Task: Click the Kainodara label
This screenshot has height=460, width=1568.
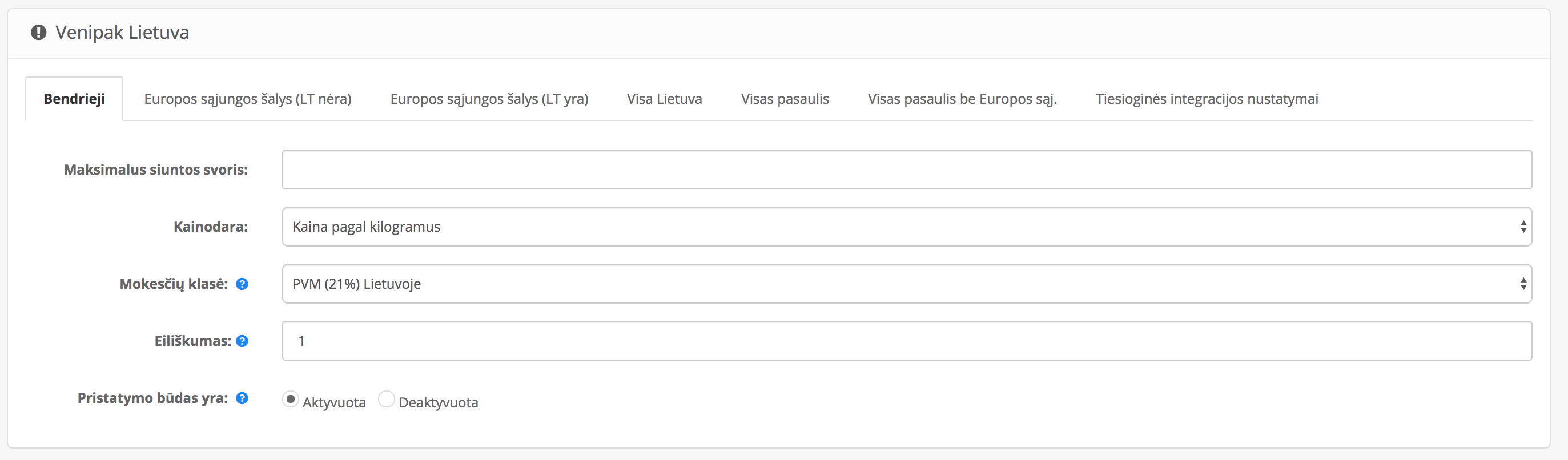Action: (211, 227)
